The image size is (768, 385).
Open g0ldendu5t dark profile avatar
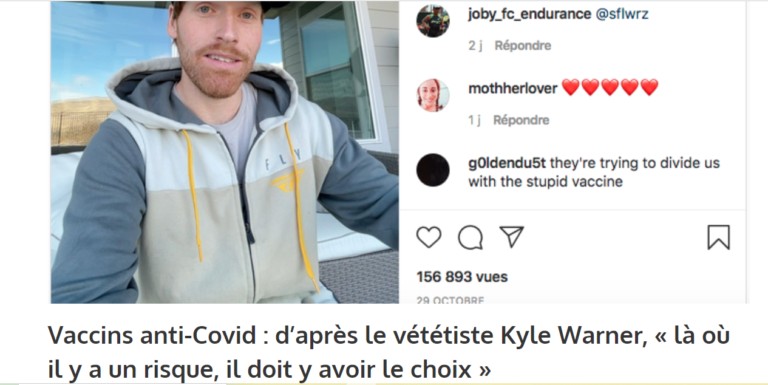[433, 170]
